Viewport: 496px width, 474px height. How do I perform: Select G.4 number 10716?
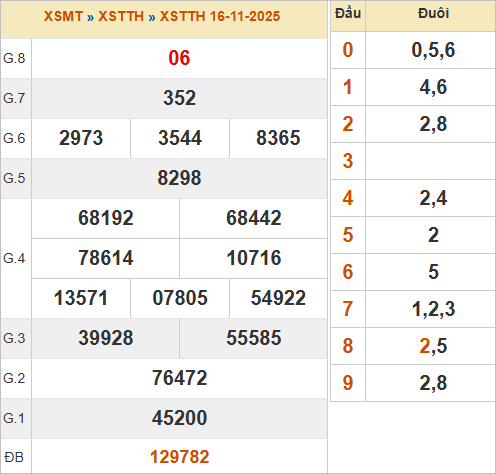(254, 258)
